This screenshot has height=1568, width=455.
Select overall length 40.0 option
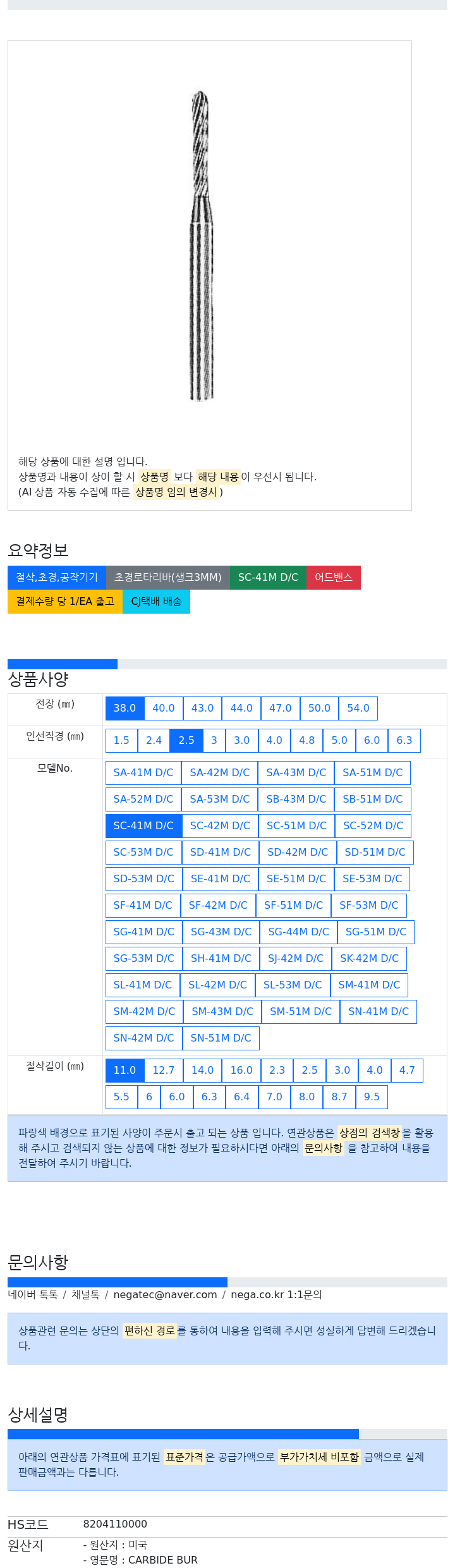[164, 708]
